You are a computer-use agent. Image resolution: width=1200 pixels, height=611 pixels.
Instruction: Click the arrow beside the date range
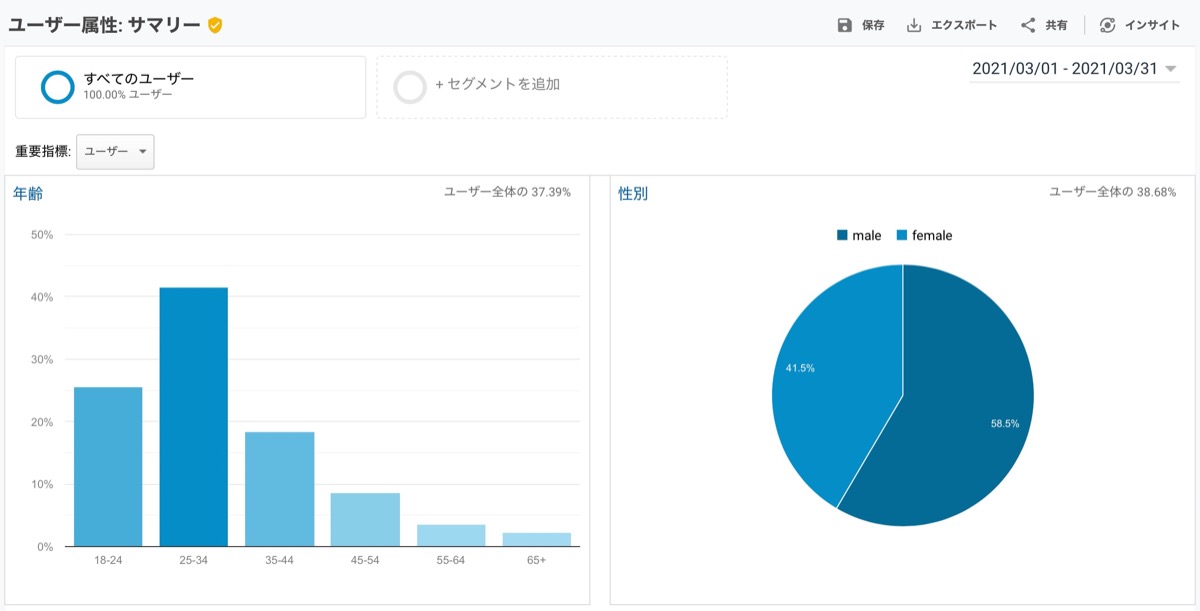(x=1170, y=69)
